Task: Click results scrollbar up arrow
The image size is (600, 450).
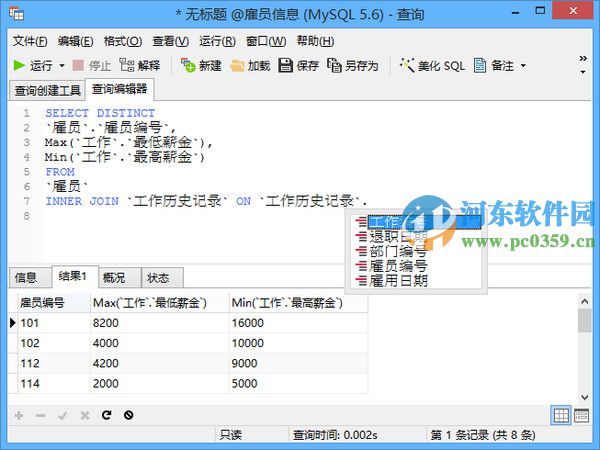Action: click(x=585, y=302)
